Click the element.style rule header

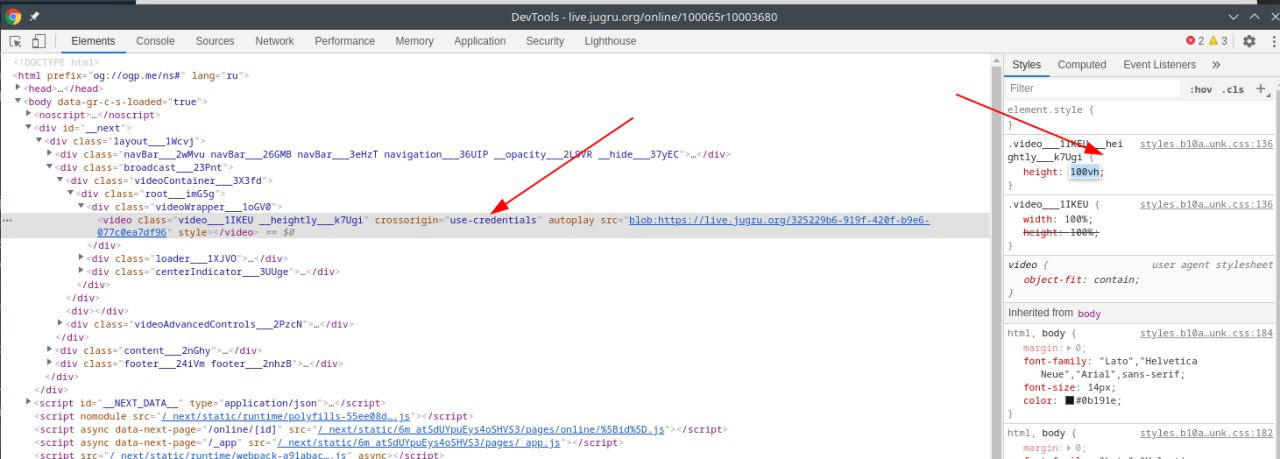[1050, 110]
